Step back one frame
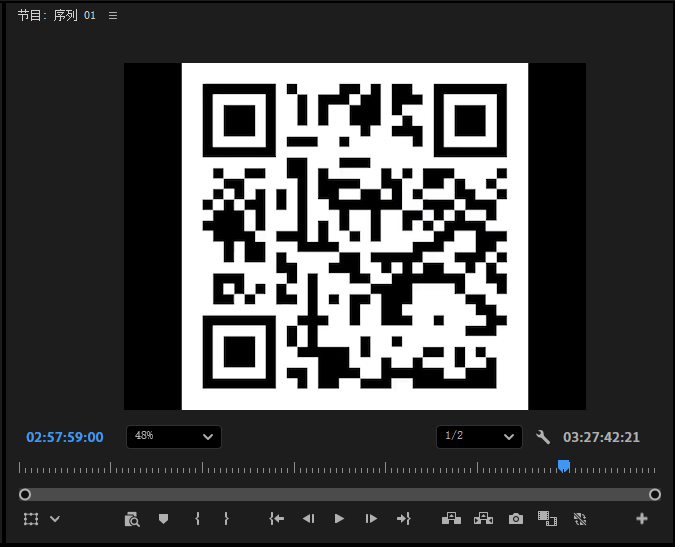 click(x=308, y=519)
